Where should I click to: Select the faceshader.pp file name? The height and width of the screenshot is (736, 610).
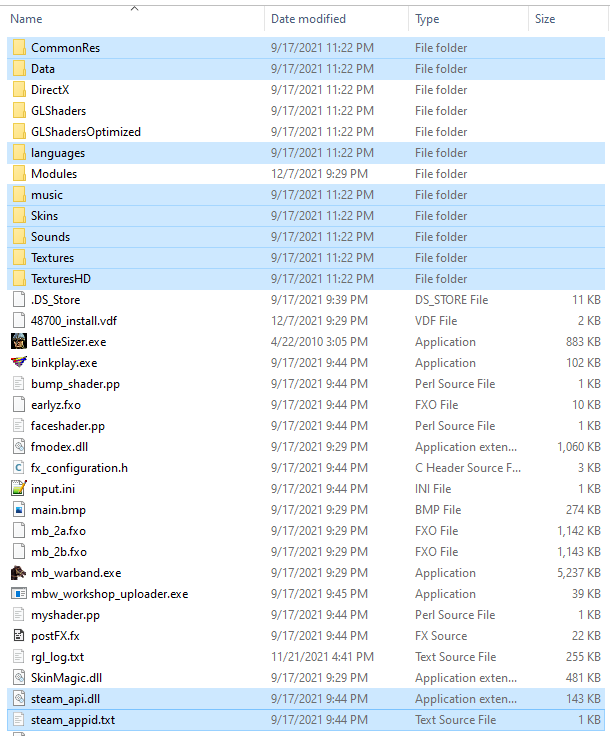68,426
